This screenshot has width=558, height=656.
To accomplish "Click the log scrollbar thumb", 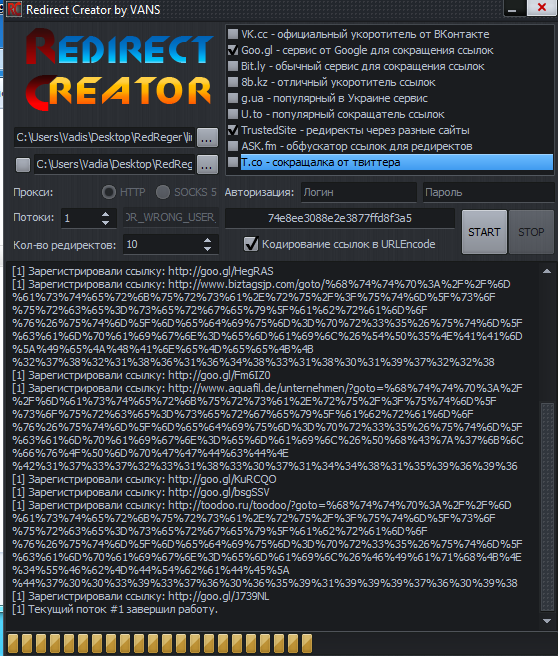I will click(547, 507).
